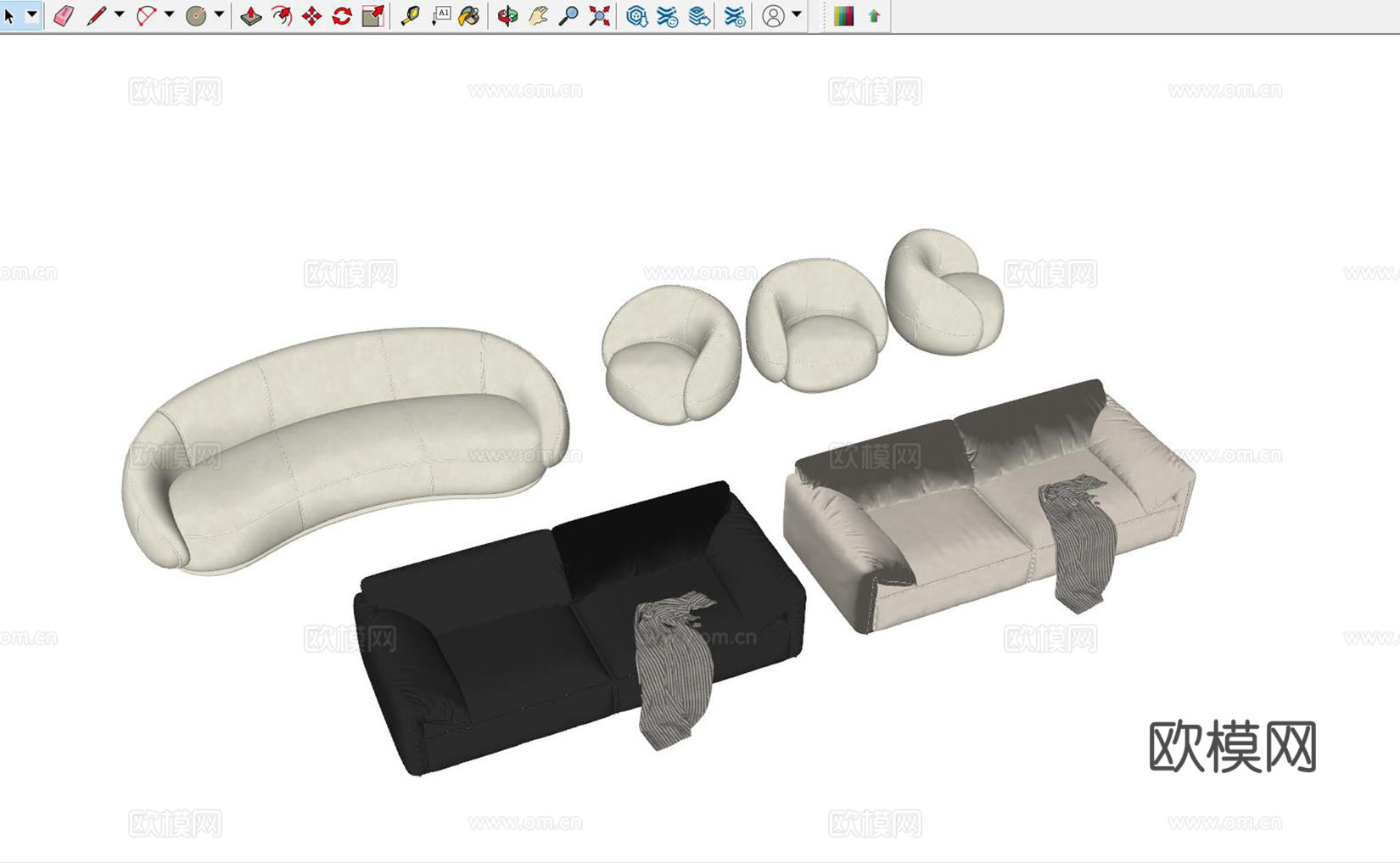The image size is (1400, 863).
Task: Expand the account dropdown arrow
Action: [797, 14]
